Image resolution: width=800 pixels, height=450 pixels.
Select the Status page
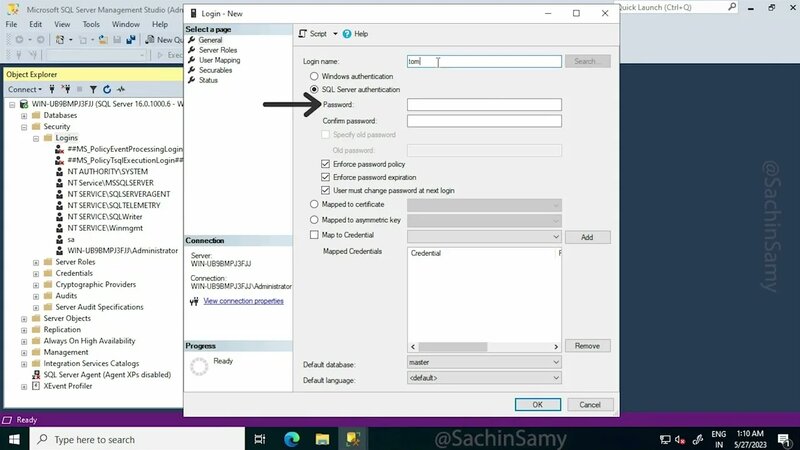(x=208, y=80)
